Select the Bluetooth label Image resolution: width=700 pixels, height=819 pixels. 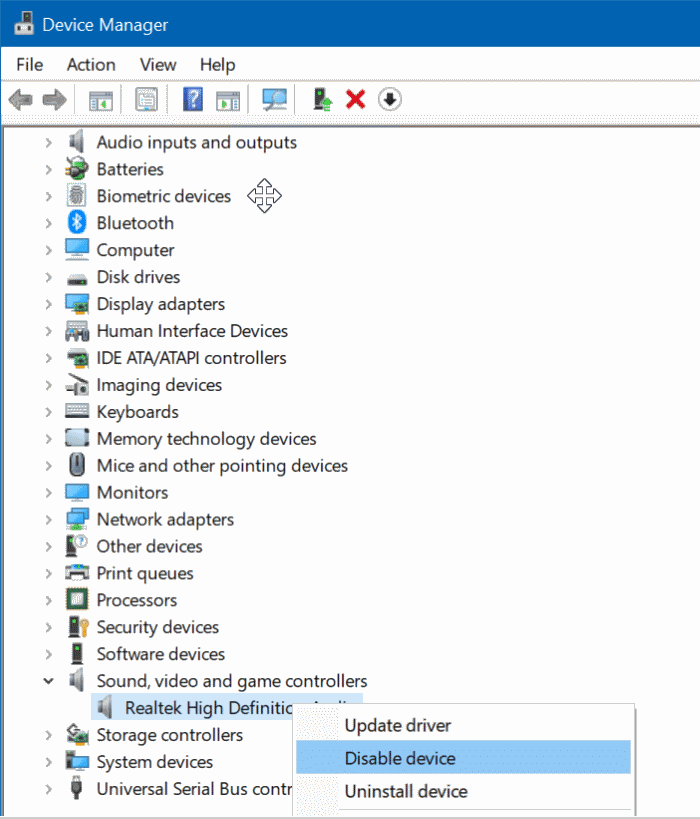point(135,223)
